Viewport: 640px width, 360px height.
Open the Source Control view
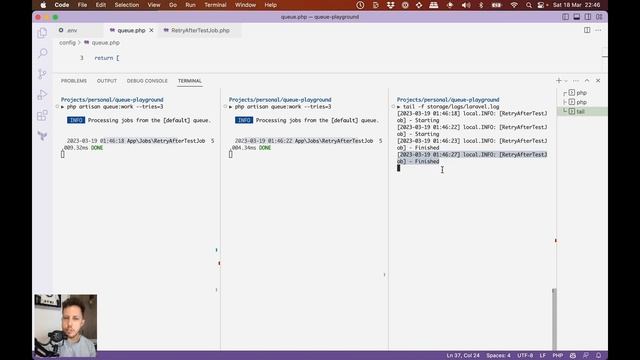point(42,74)
